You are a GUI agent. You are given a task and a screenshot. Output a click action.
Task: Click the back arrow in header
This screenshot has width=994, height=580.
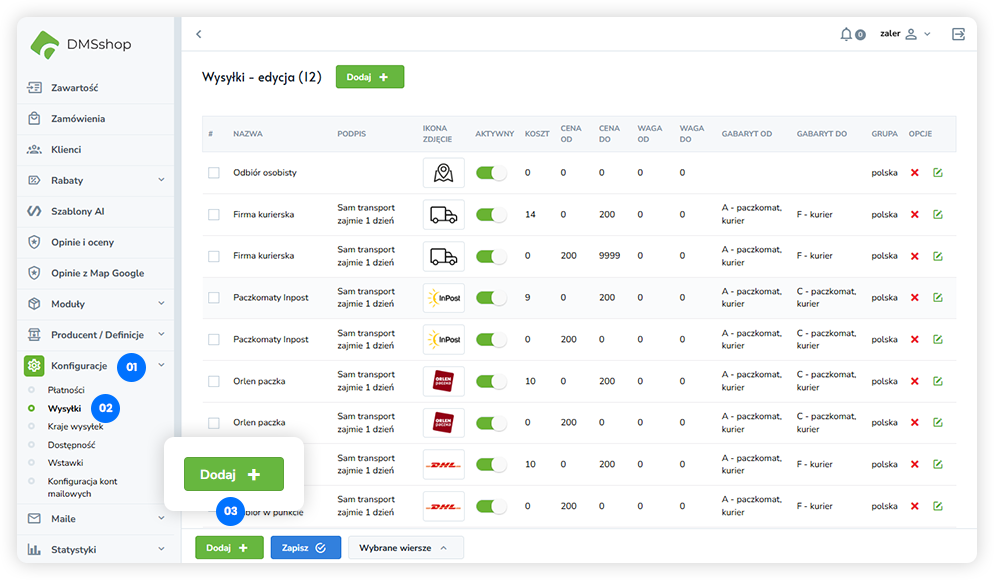pyautogui.click(x=198, y=34)
